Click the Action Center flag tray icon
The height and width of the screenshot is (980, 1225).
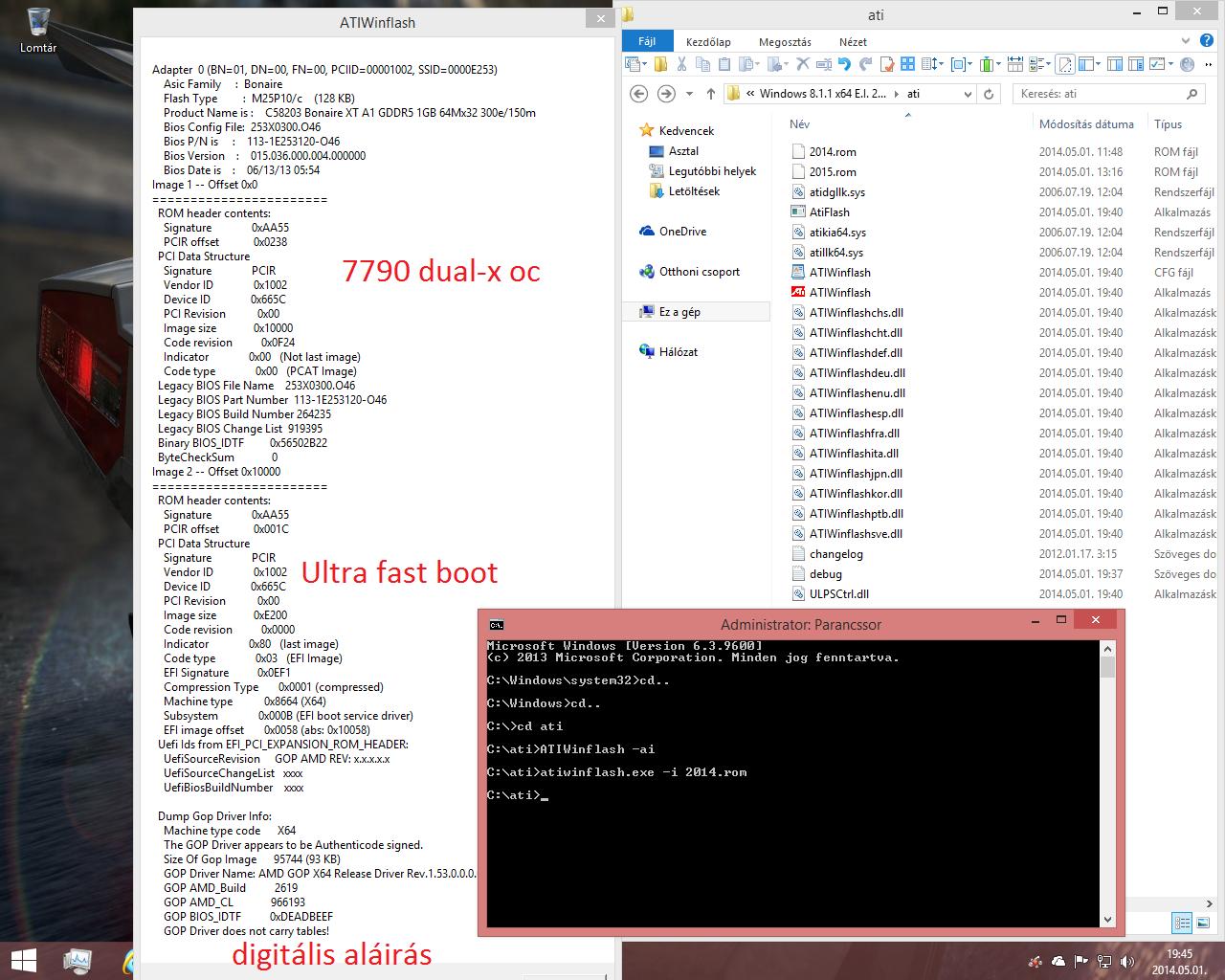coord(1080,962)
